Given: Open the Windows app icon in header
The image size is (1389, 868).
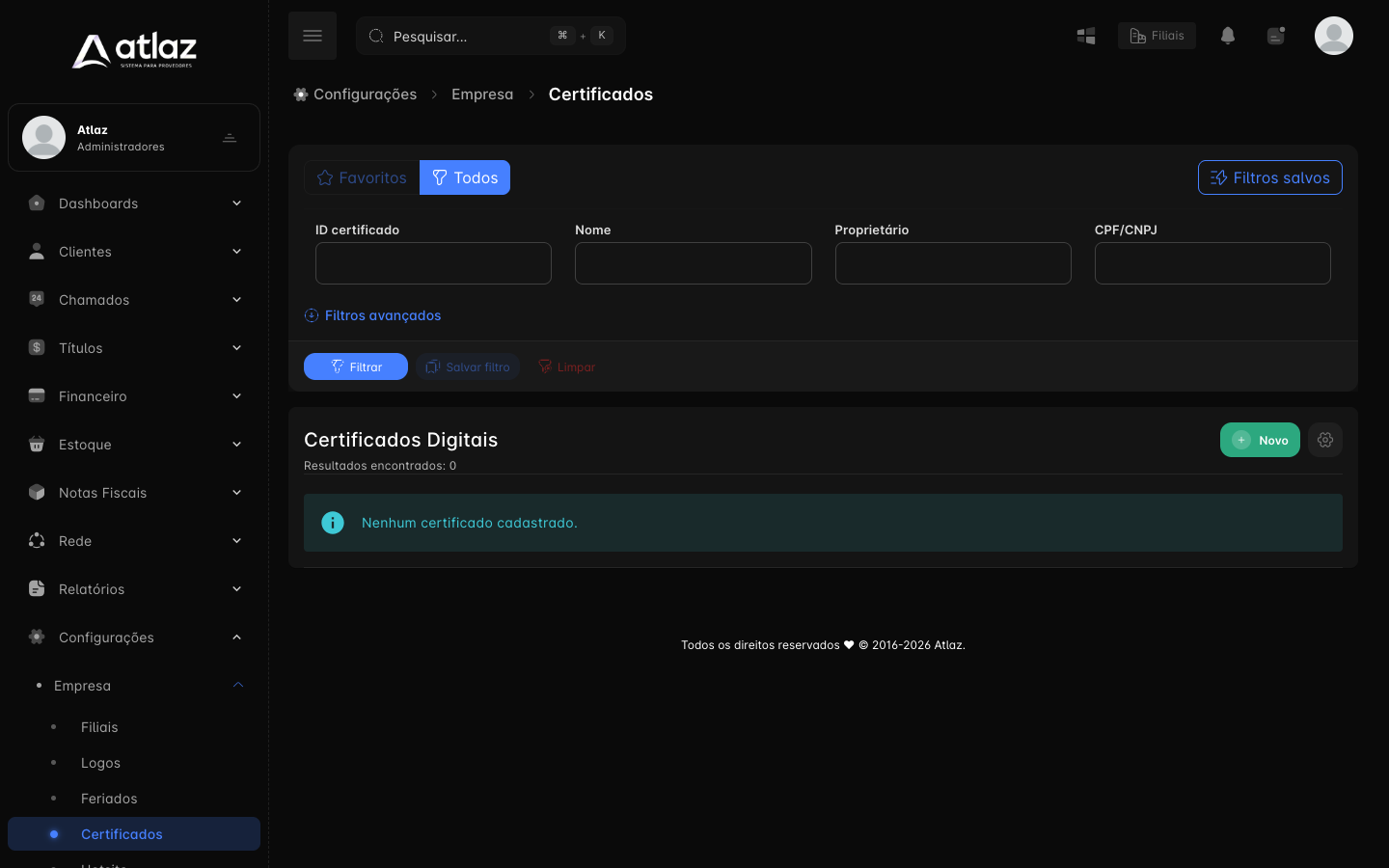Looking at the screenshot, I should 1086,36.
